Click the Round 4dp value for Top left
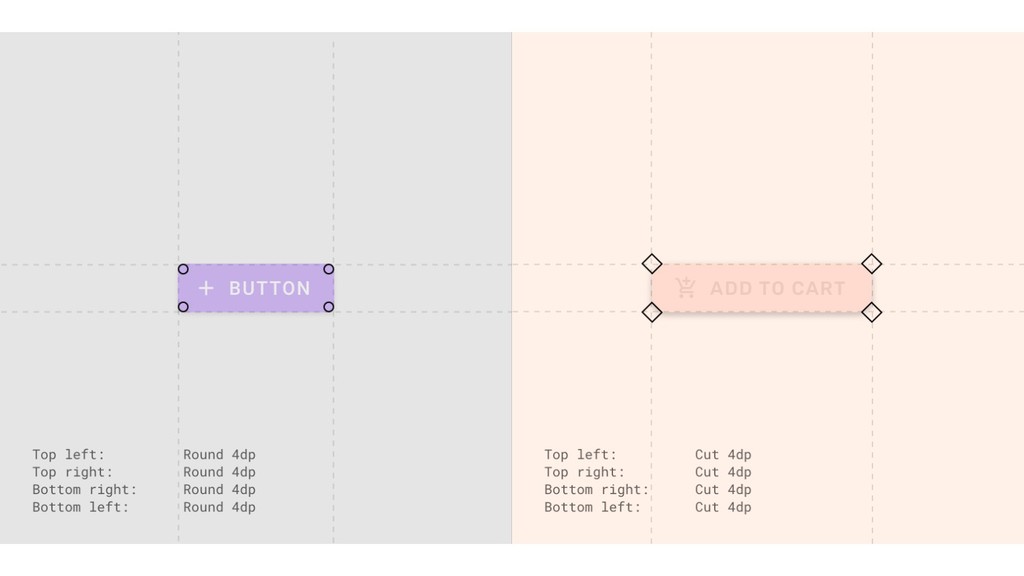 [x=219, y=454]
